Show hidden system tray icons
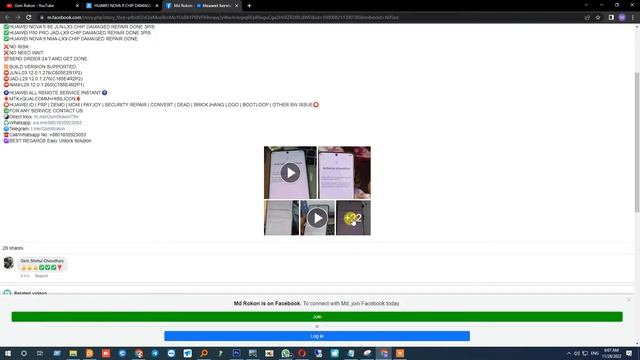The width and height of the screenshot is (640, 360). [x=569, y=353]
